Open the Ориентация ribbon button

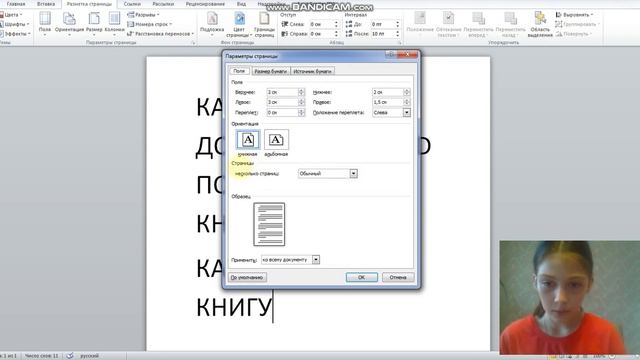point(69,23)
